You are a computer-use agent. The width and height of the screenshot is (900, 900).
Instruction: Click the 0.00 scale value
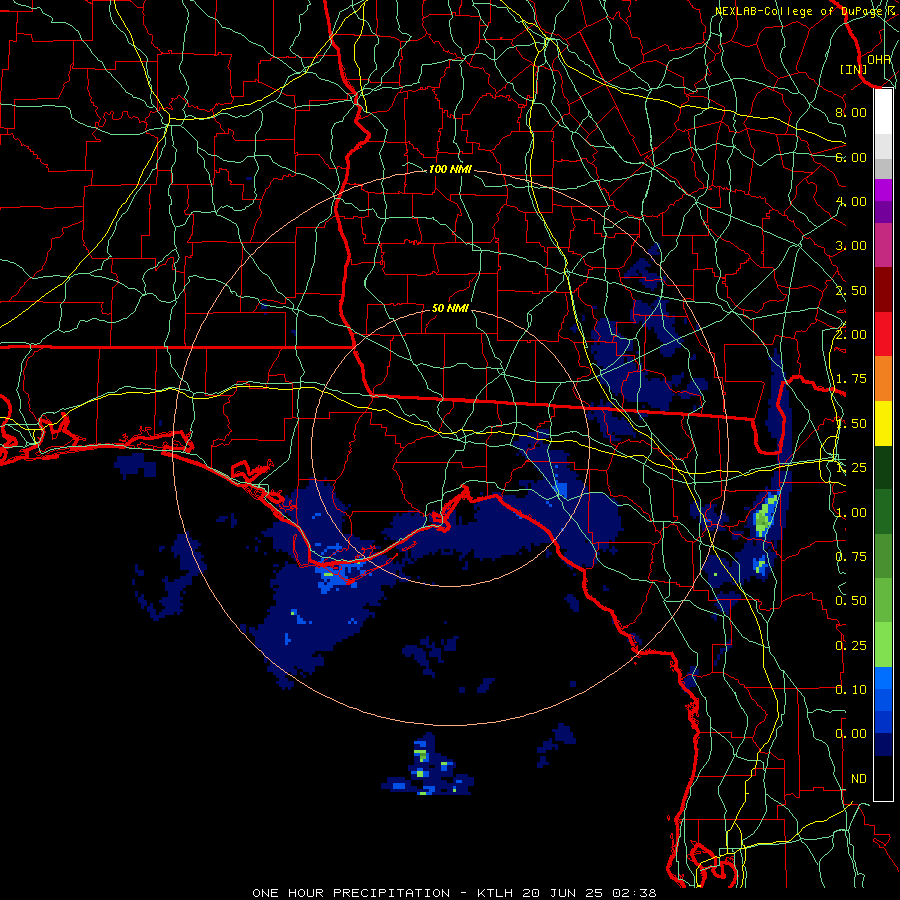click(851, 734)
